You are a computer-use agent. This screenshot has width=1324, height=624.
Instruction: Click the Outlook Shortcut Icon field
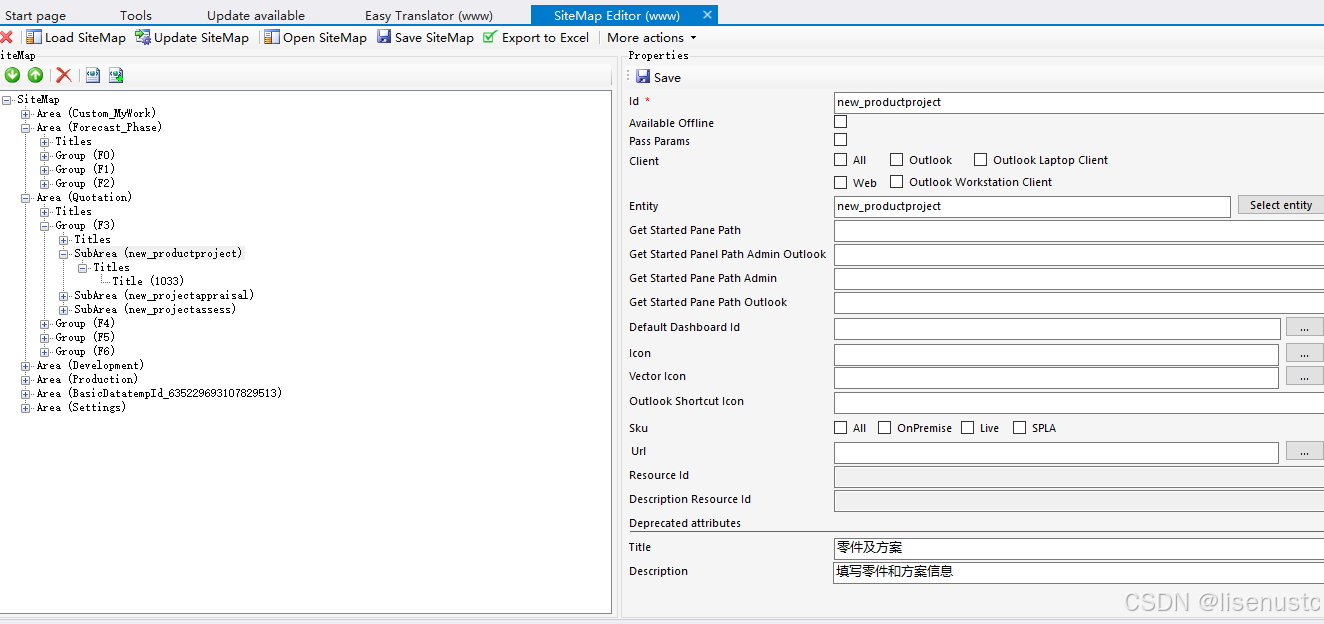1078,402
